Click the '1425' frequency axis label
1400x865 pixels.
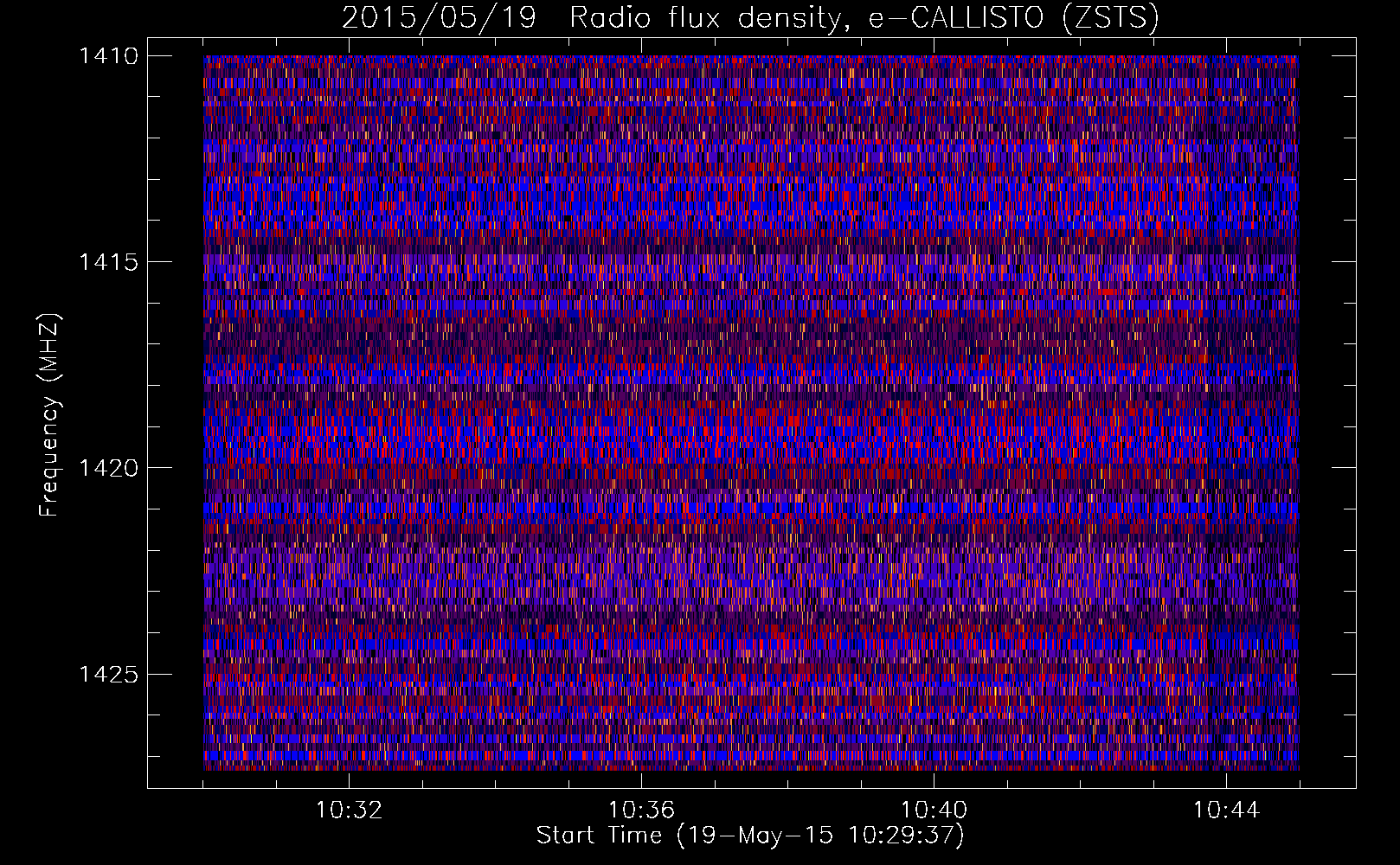[x=108, y=674]
